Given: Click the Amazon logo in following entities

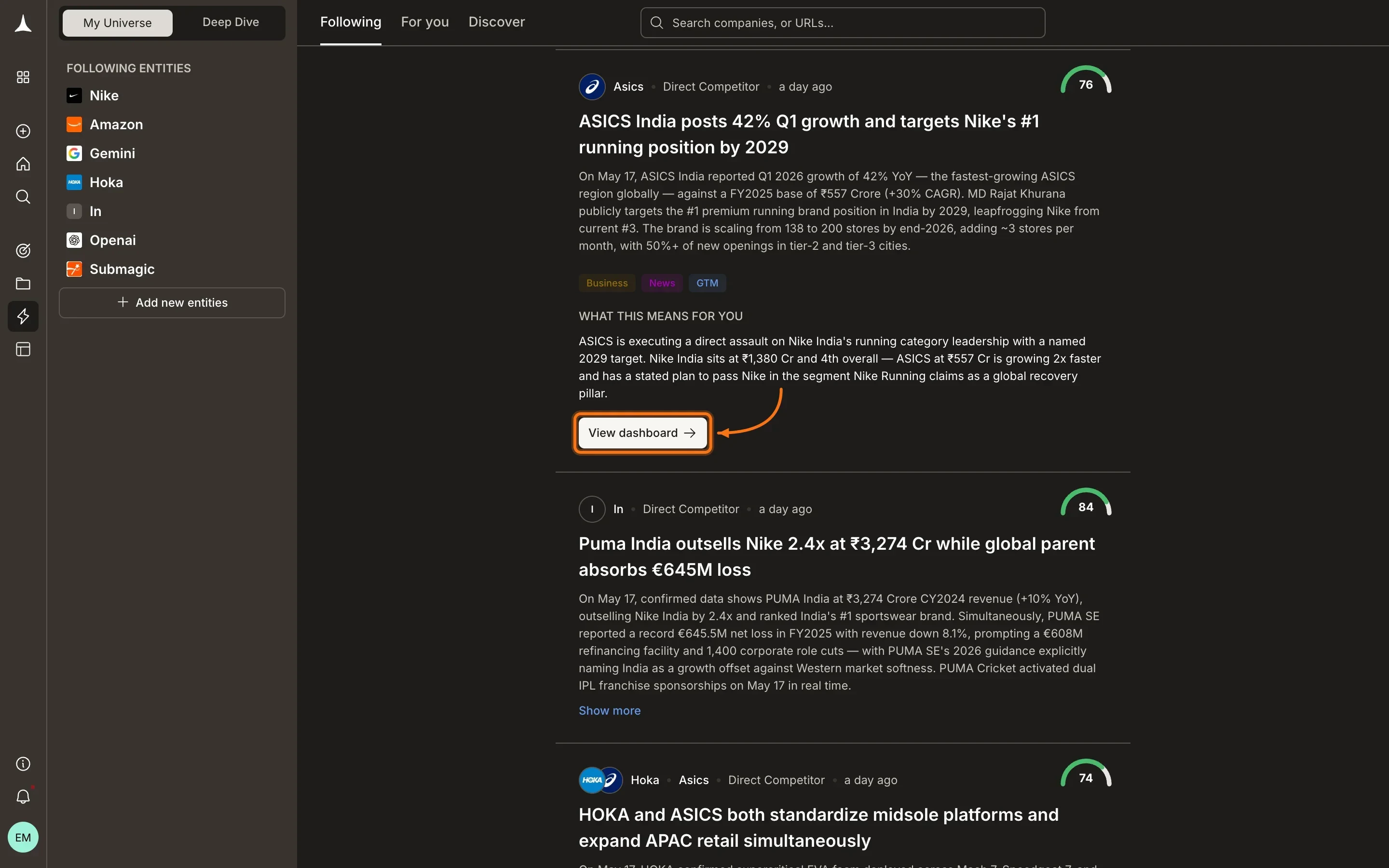Looking at the screenshot, I should [x=74, y=124].
